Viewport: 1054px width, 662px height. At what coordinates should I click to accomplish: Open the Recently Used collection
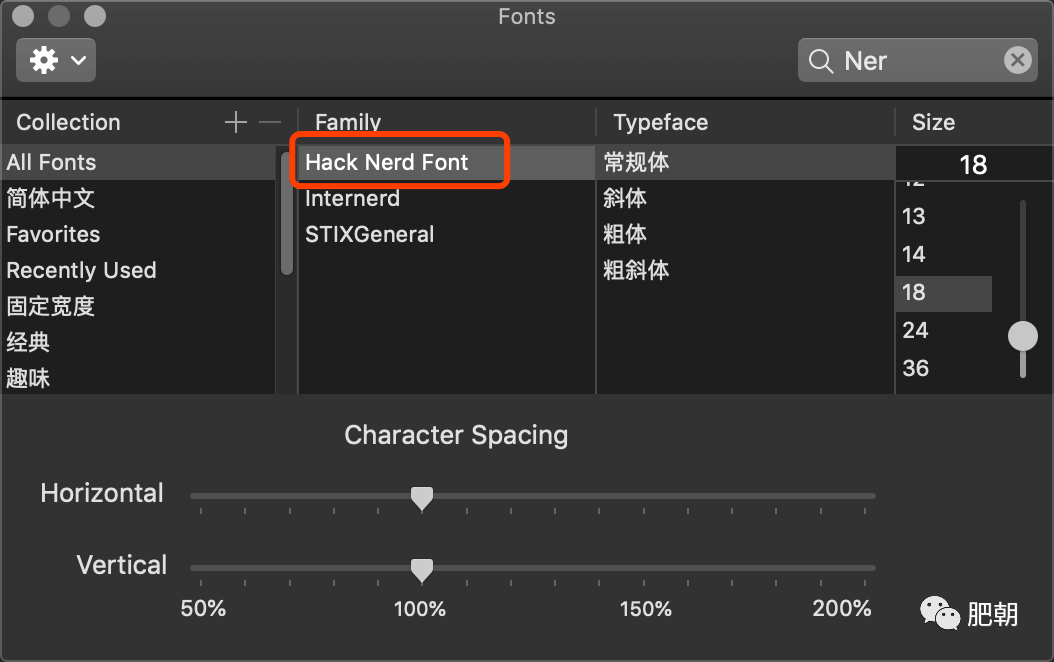tap(138, 270)
